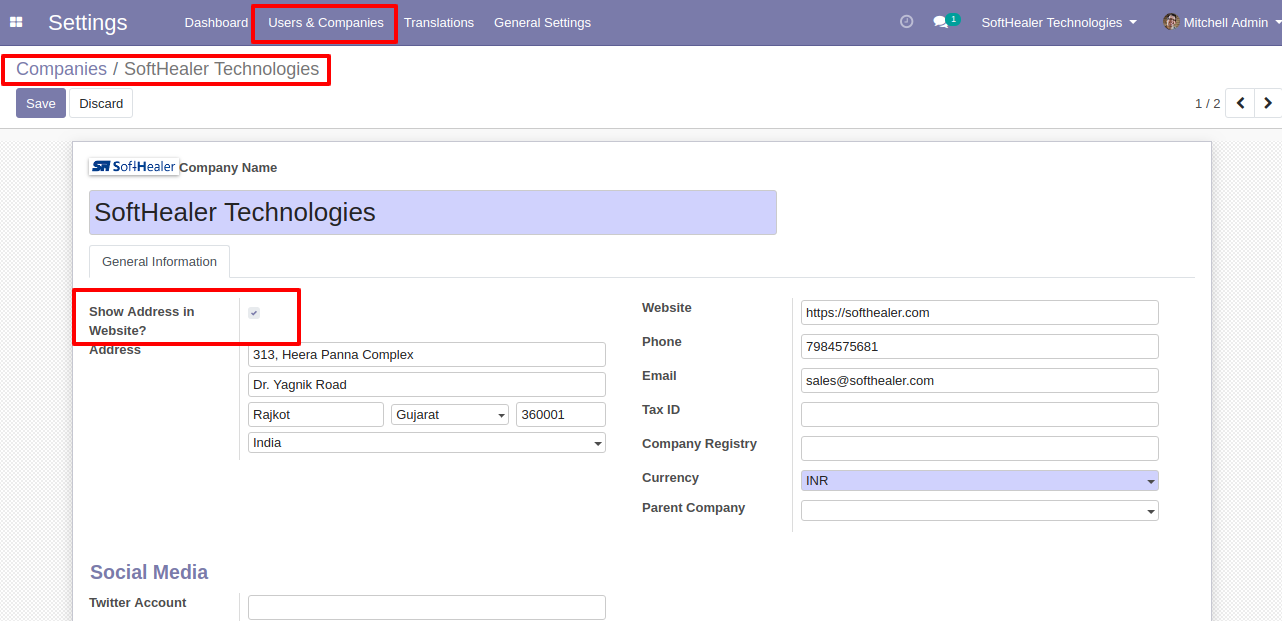Screen dimensions: 1282x621
Task: Open the apps grid menu icon
Action: 16,22
